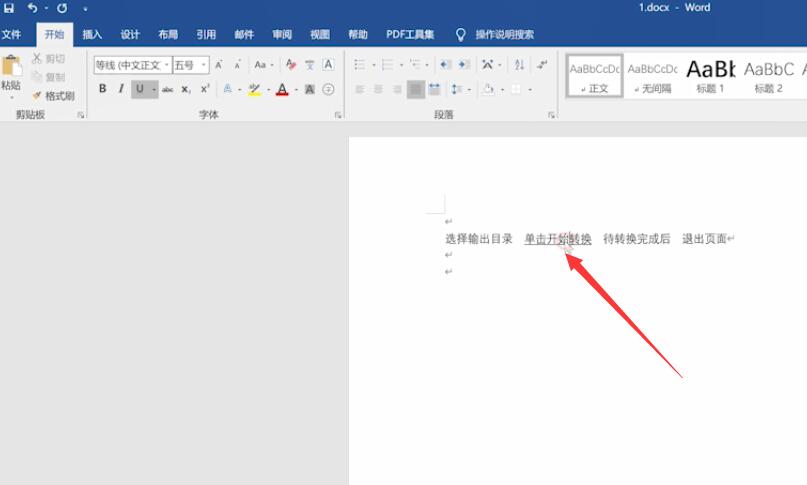
Task: Click Increase Indent icon
Action: (464, 65)
